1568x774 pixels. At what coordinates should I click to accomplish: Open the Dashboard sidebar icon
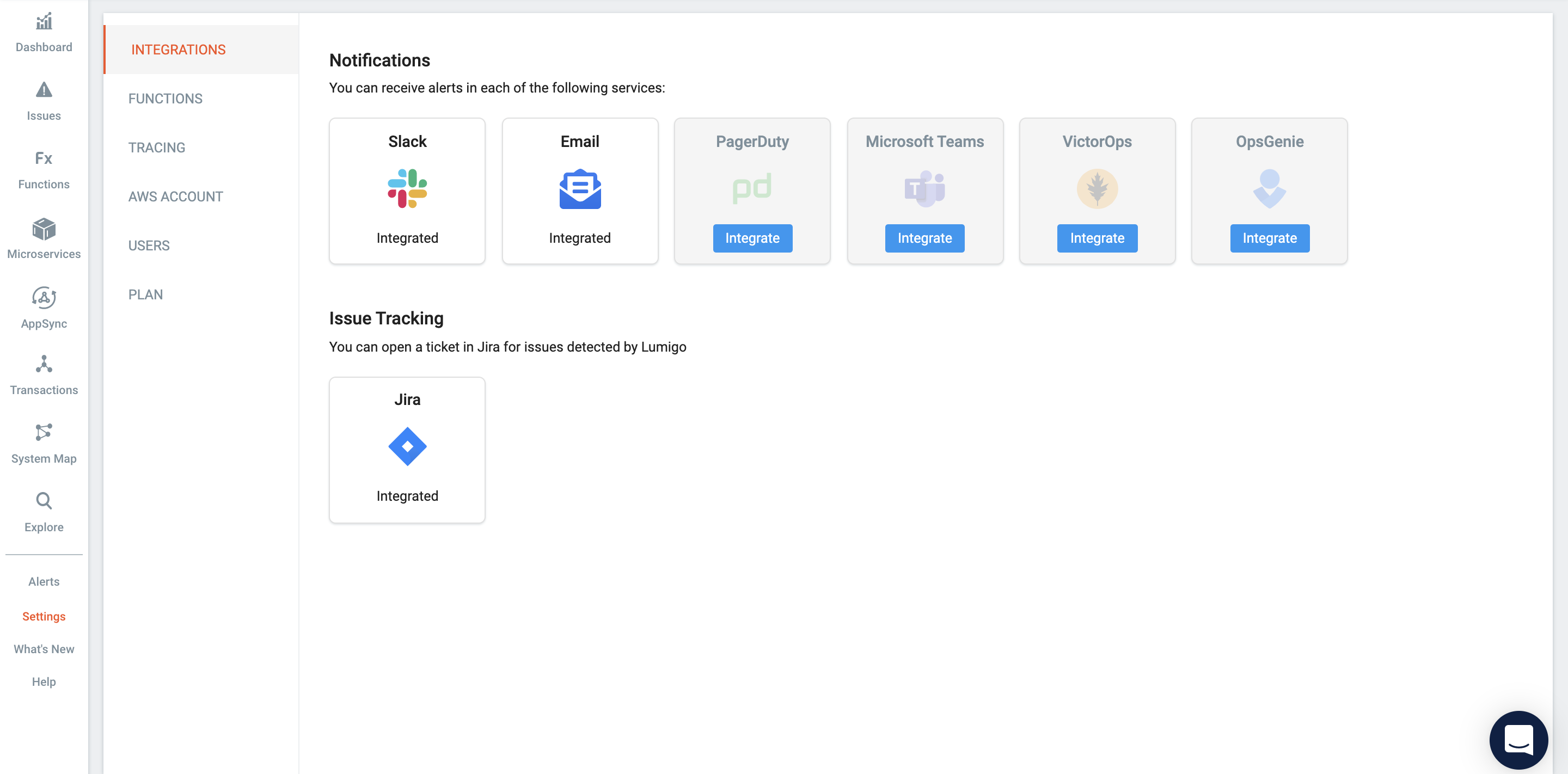coord(44,22)
